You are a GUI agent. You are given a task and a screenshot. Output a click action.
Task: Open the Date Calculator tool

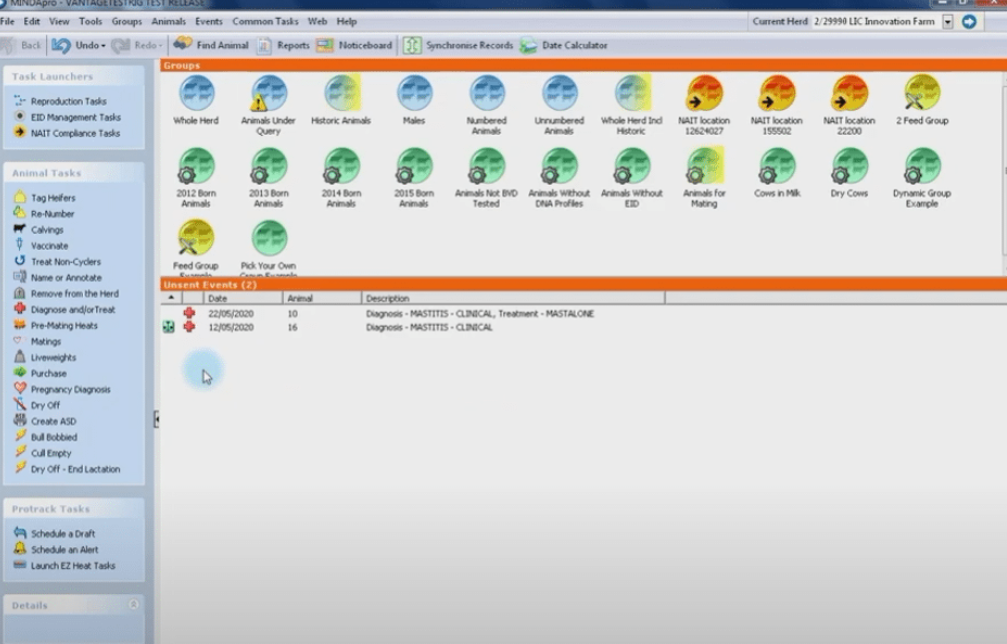pyautogui.click(x=564, y=45)
